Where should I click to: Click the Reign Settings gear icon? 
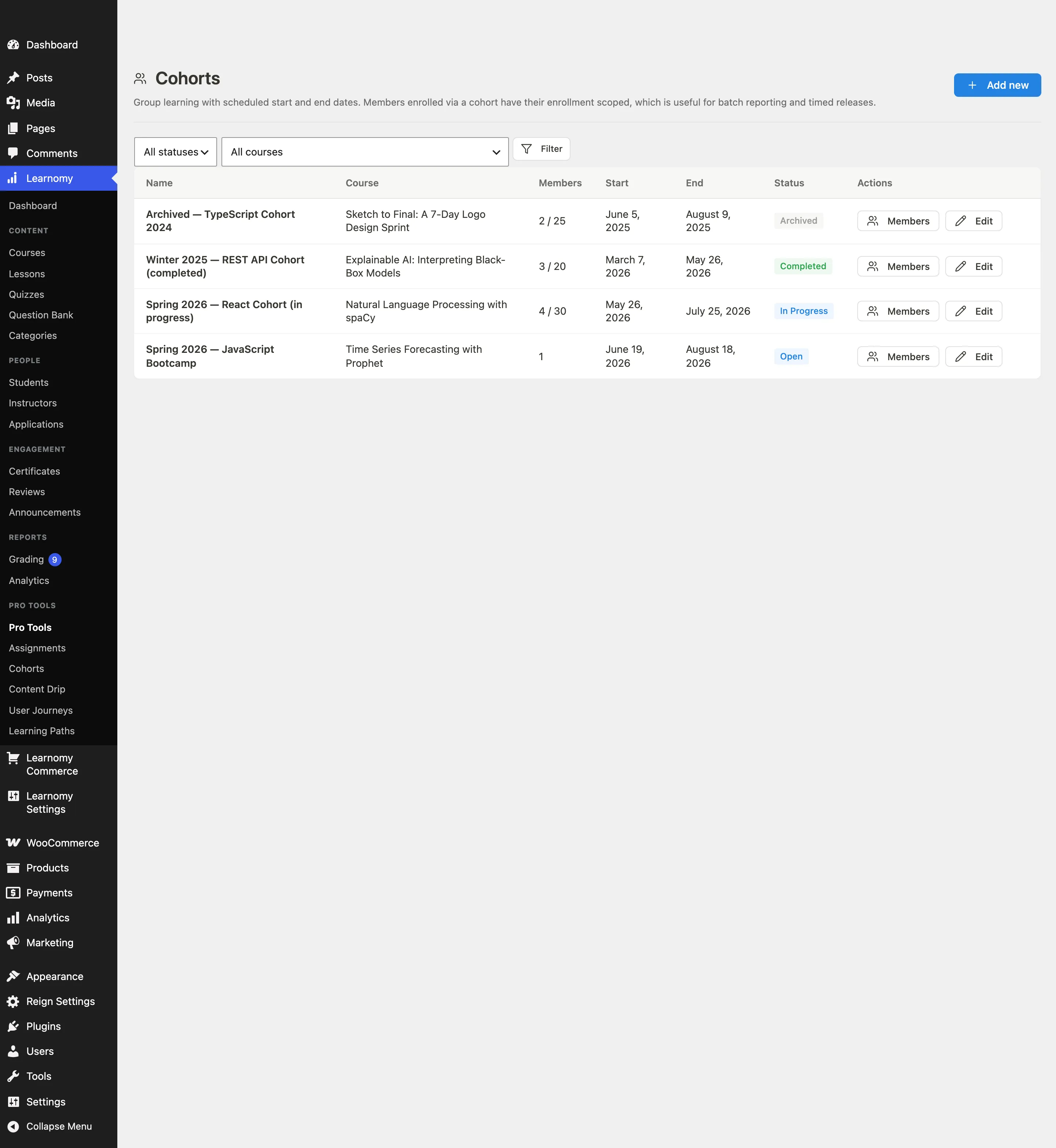click(13, 1002)
